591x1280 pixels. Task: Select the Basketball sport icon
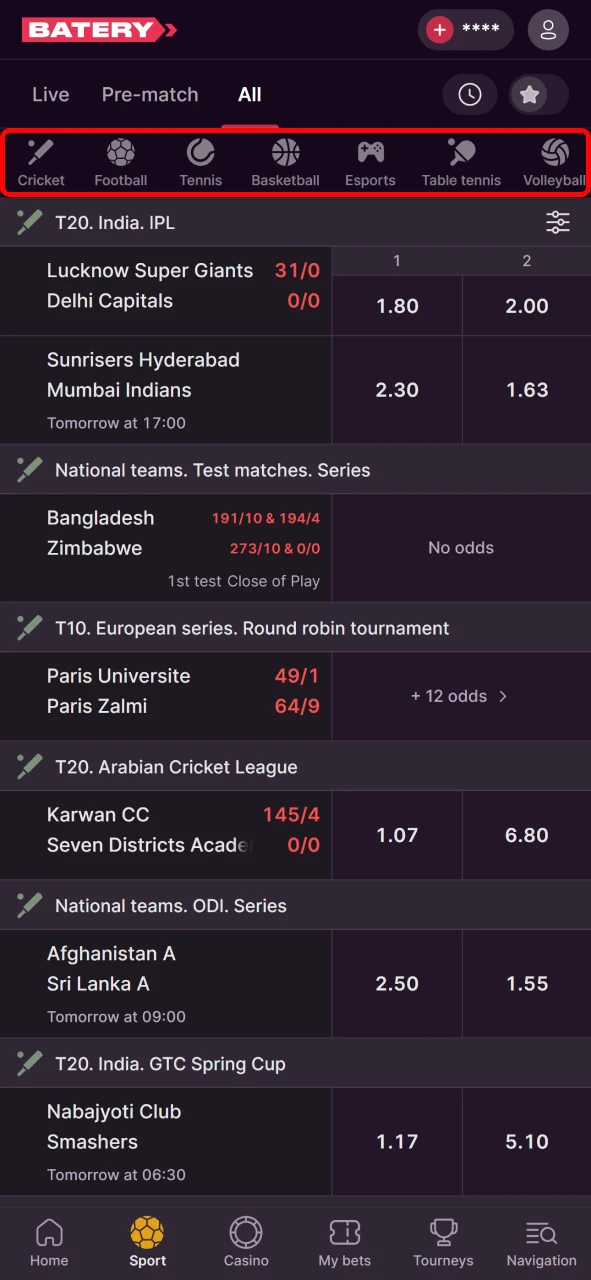tap(285, 152)
